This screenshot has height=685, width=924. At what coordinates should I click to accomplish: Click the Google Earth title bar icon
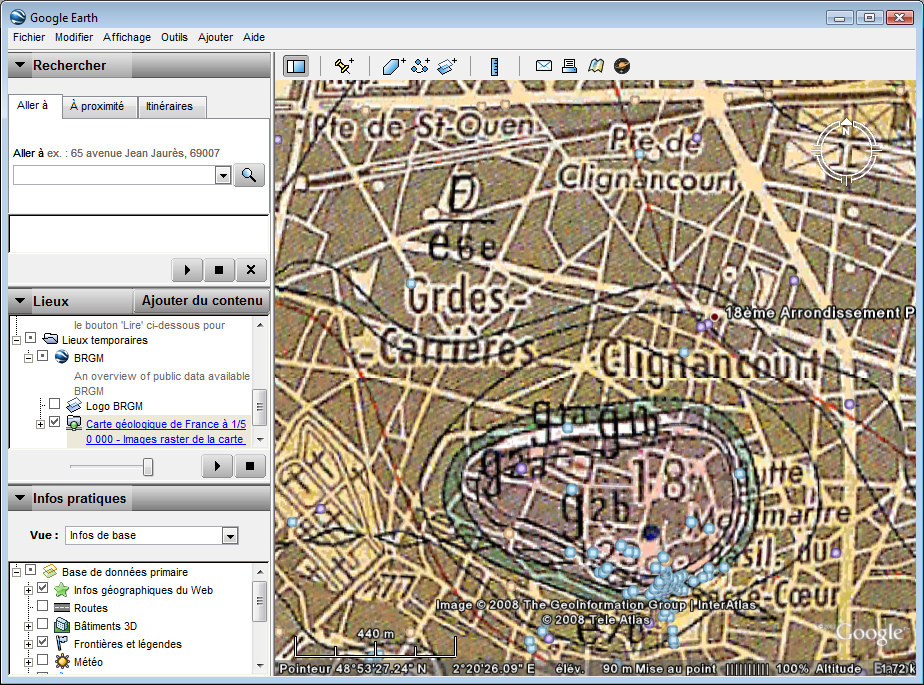point(18,17)
